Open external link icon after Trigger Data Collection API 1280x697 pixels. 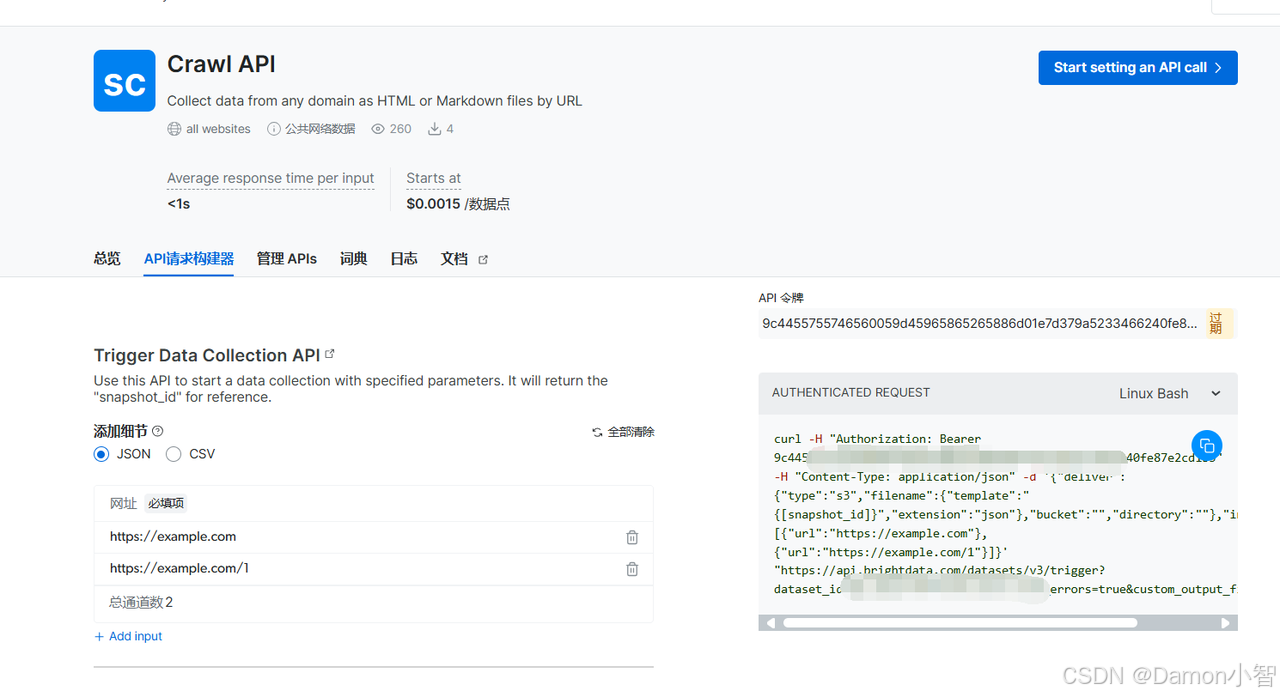pyautogui.click(x=330, y=354)
